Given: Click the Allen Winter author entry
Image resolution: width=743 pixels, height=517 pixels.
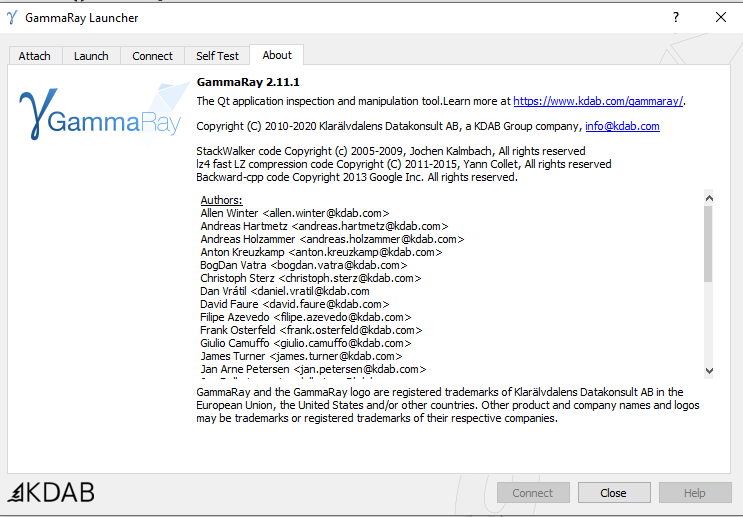Looking at the screenshot, I should pos(294,213).
